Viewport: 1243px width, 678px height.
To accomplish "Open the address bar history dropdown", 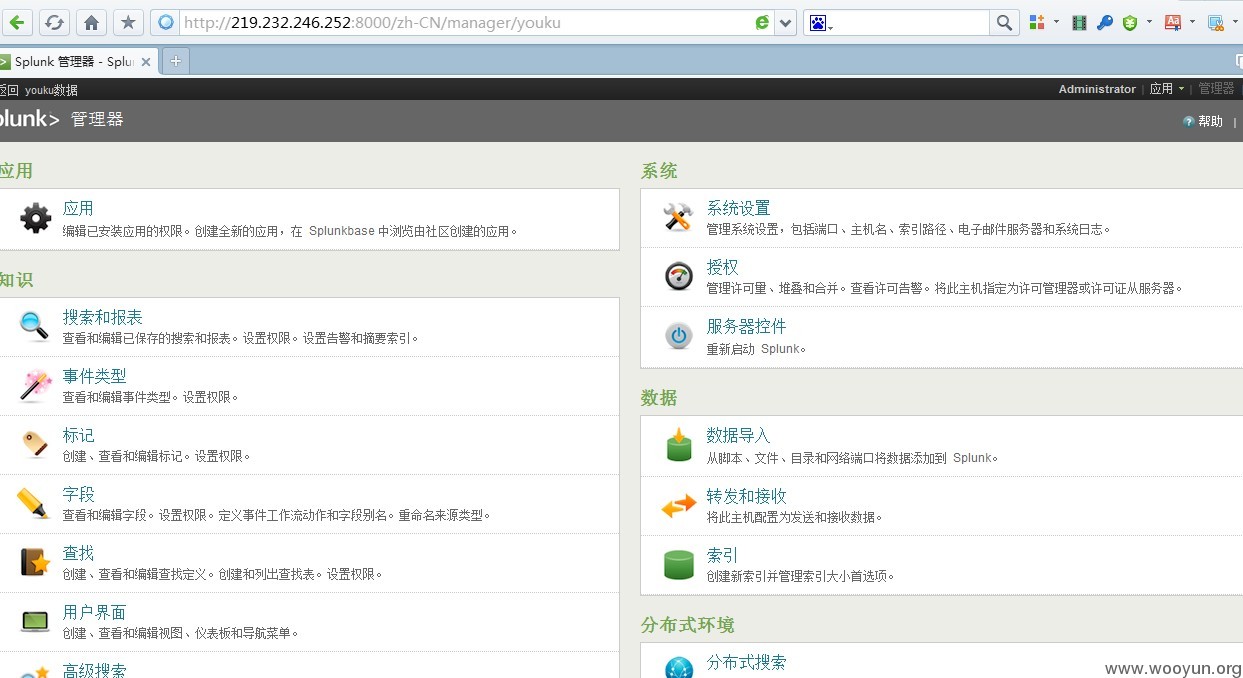I will [x=786, y=22].
